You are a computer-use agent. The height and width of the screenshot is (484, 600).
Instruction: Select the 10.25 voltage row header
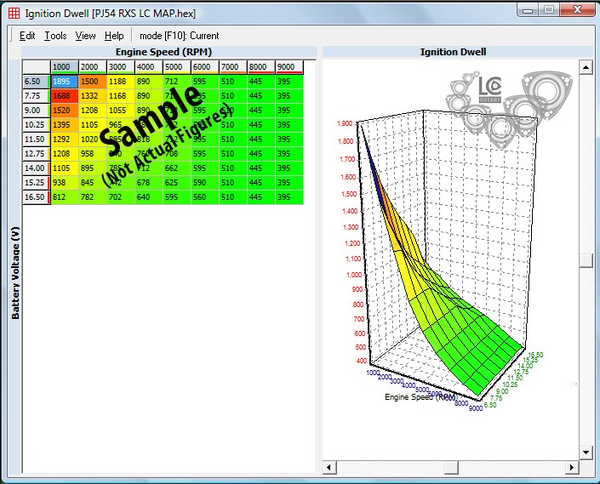click(36, 125)
